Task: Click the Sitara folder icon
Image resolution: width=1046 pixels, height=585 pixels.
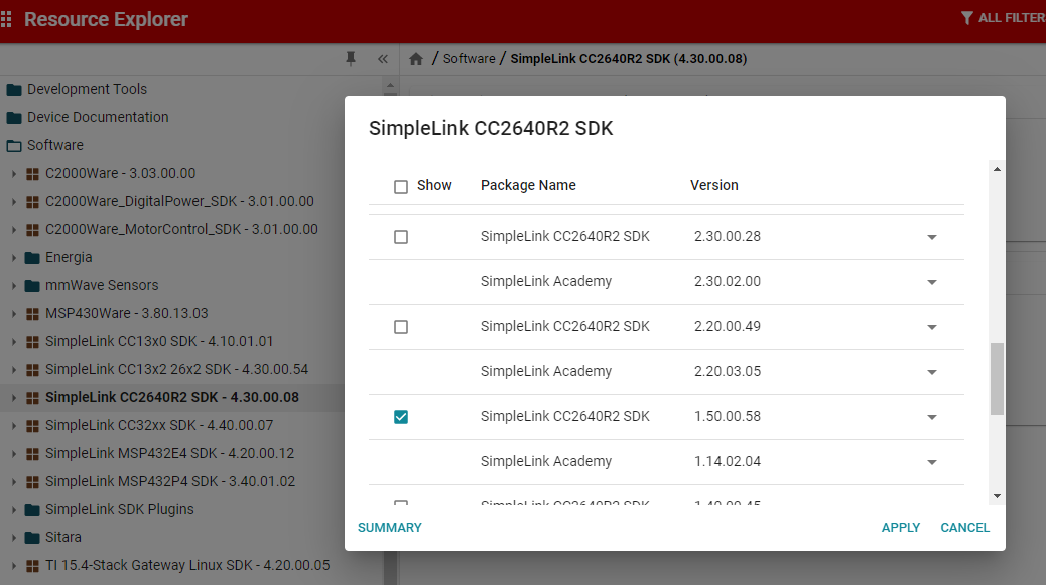Action: click(32, 538)
